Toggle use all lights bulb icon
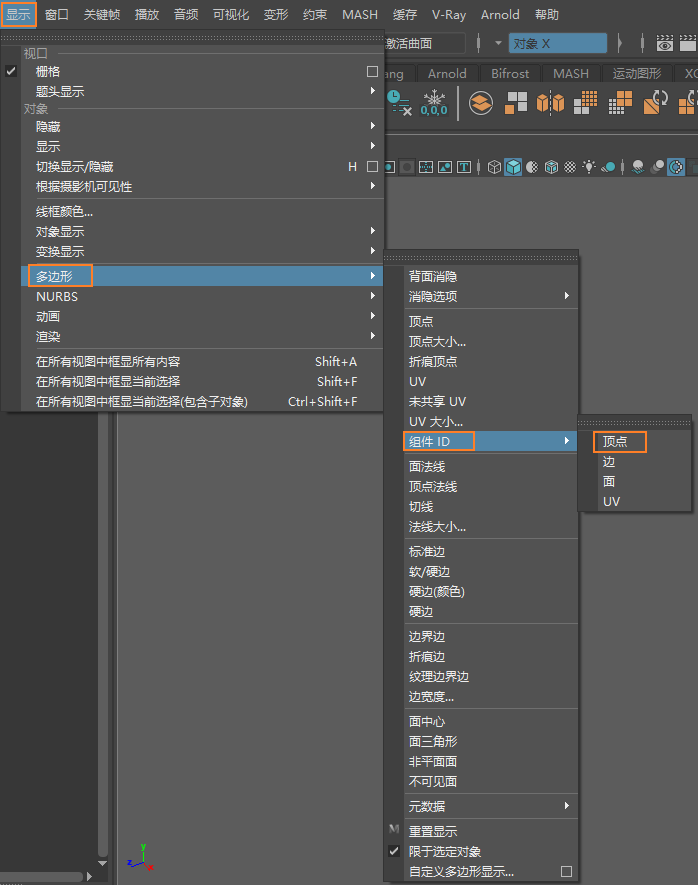698x885 pixels. (x=589, y=167)
